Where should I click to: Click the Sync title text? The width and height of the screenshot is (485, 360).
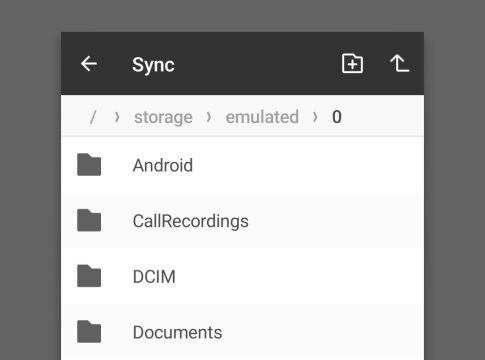click(153, 65)
